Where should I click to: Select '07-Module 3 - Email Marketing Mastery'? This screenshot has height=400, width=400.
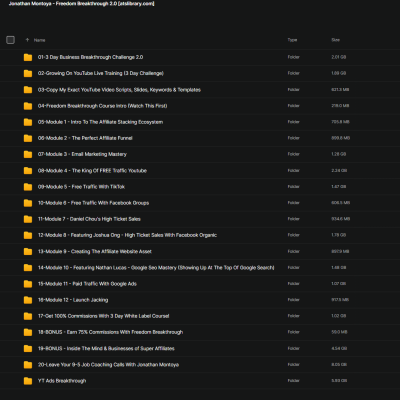pyautogui.click(x=82, y=154)
